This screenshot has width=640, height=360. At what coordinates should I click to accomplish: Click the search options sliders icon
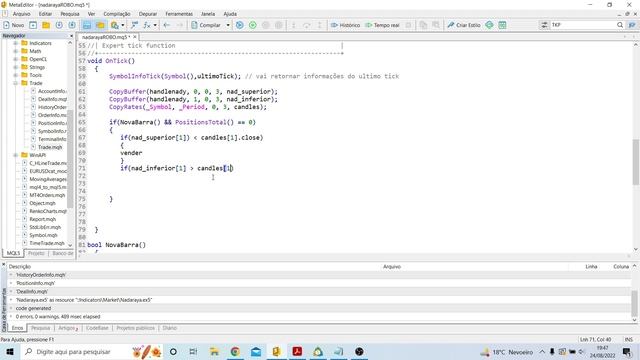(544, 25)
